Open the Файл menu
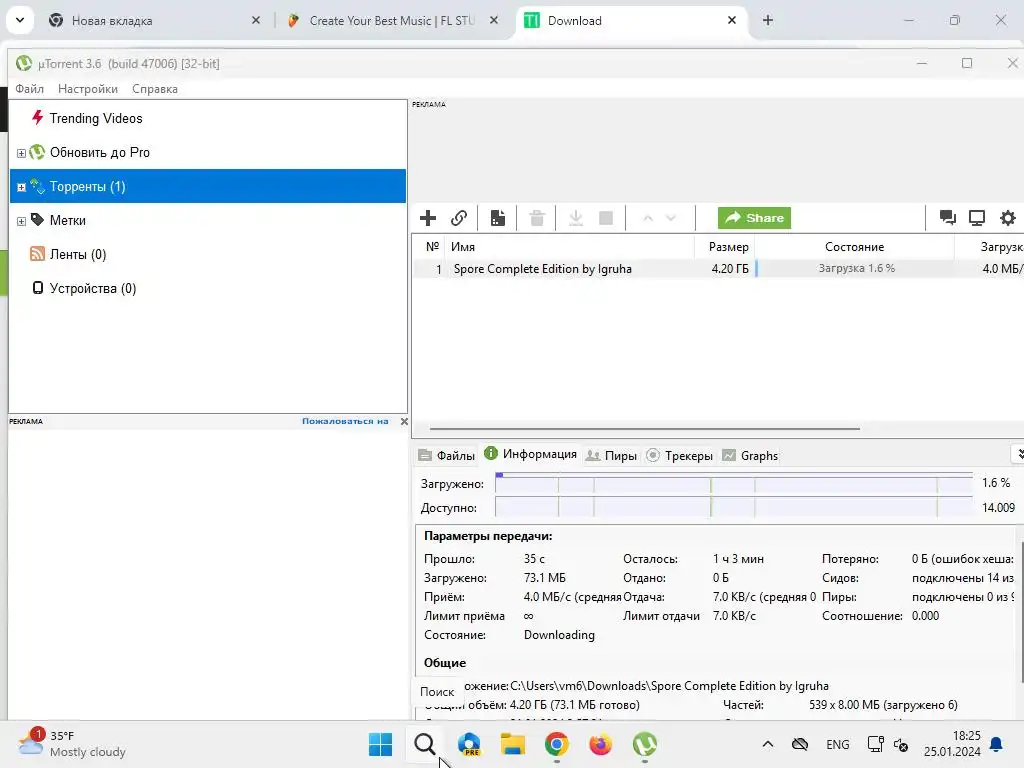 click(x=29, y=89)
